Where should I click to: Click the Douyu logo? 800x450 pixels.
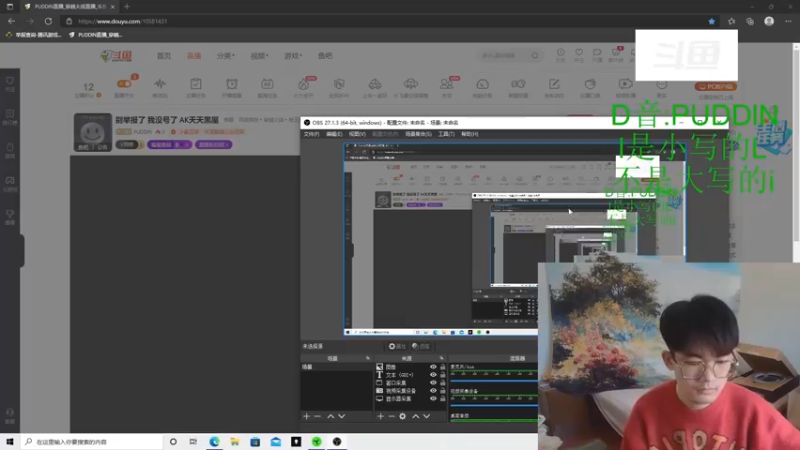(116, 56)
